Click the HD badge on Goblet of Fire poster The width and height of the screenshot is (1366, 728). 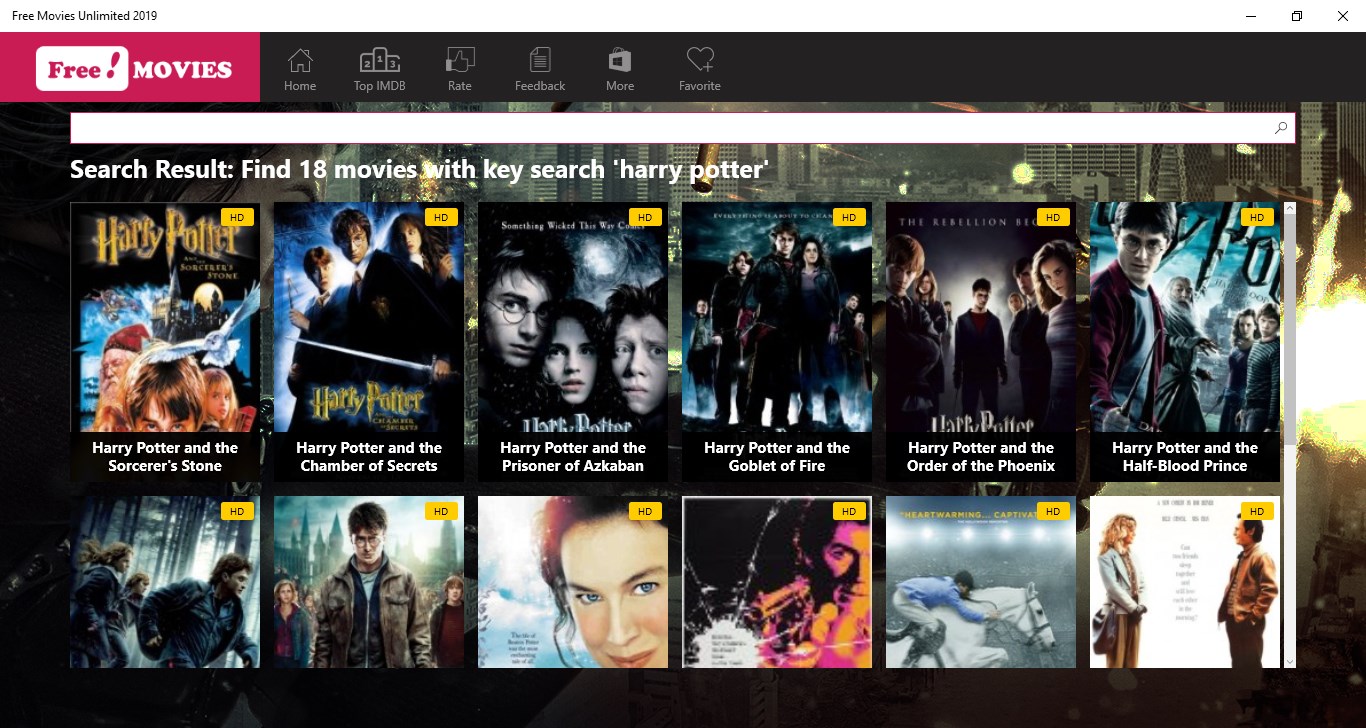pos(849,217)
